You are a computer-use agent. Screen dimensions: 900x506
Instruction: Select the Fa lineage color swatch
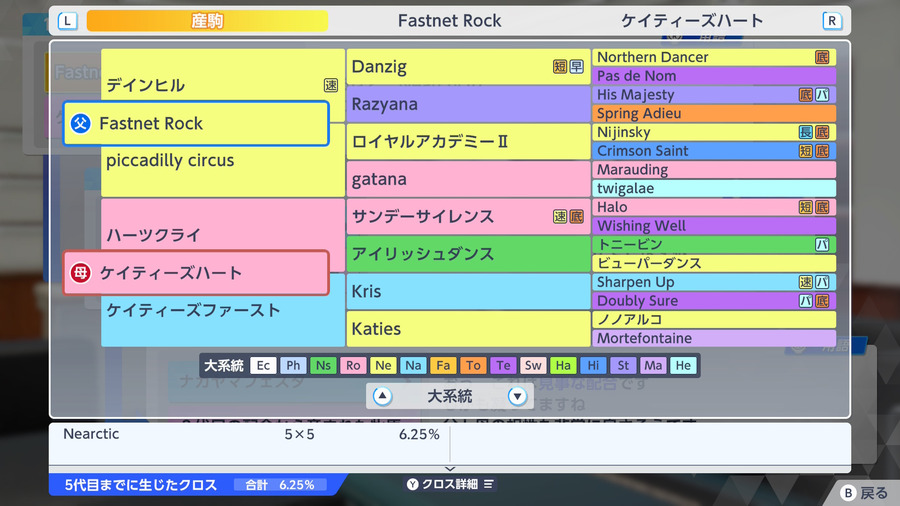(443, 365)
